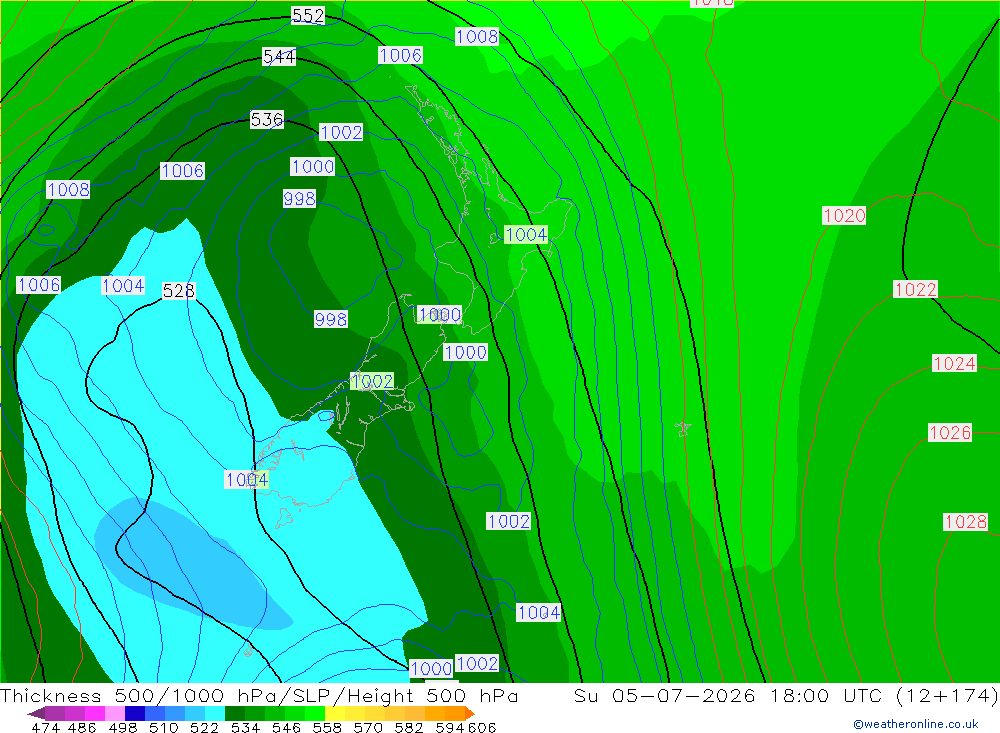Click the legend value 510
The image size is (1000, 733).
click(164, 727)
